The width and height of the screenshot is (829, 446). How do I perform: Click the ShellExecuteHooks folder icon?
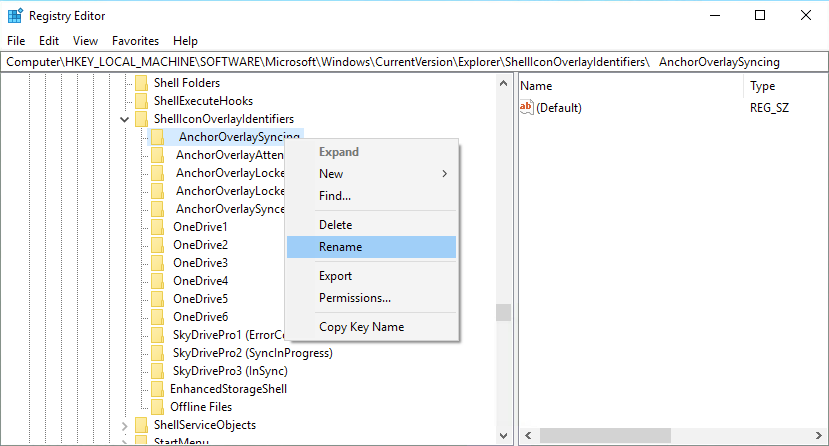(x=141, y=101)
